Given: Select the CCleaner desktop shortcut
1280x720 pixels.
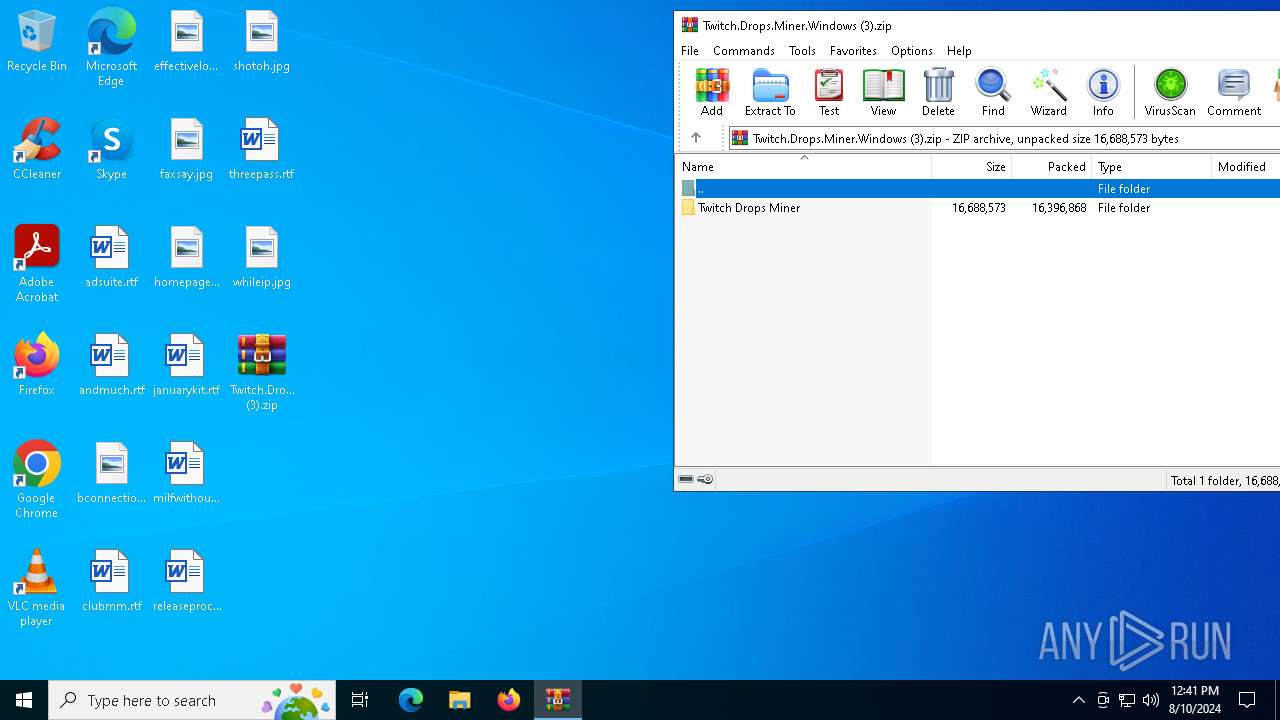Looking at the screenshot, I should [x=37, y=149].
